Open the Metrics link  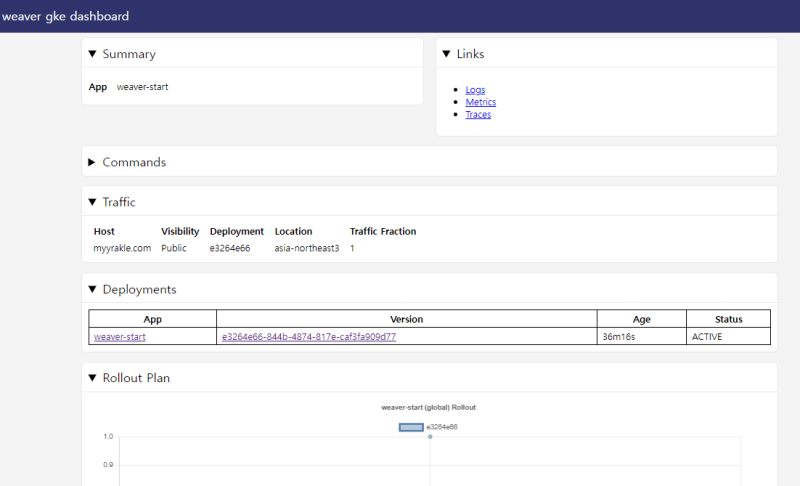click(x=480, y=102)
